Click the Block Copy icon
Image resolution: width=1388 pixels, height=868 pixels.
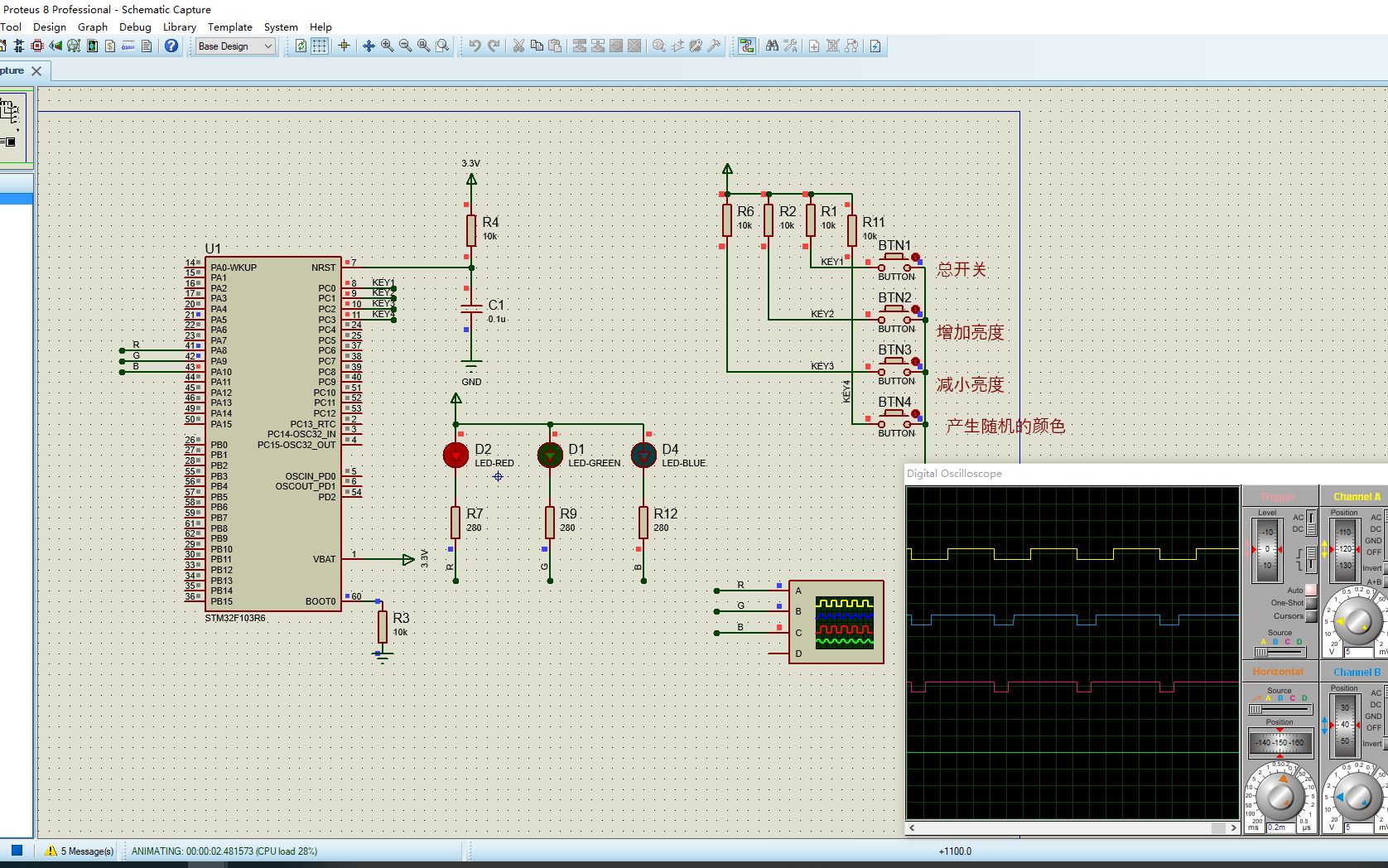click(x=580, y=46)
